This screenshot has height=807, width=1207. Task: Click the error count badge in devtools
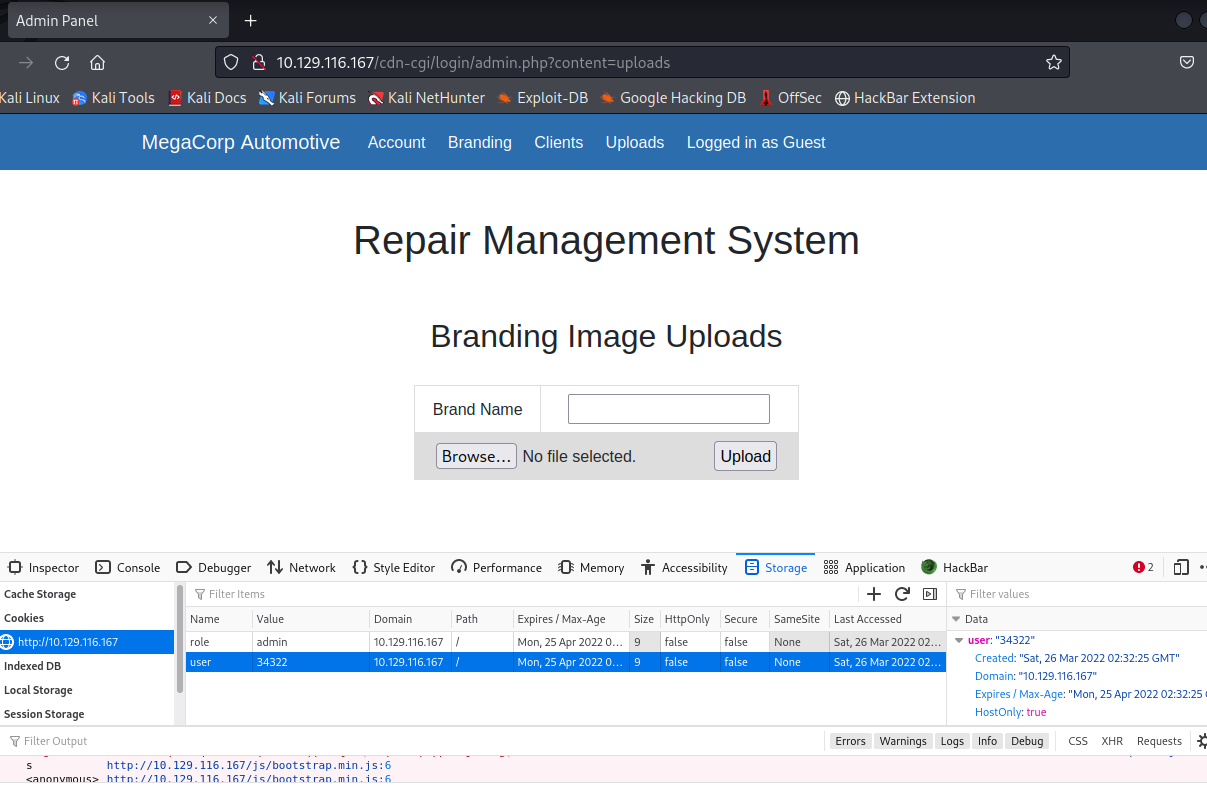pos(1143,567)
